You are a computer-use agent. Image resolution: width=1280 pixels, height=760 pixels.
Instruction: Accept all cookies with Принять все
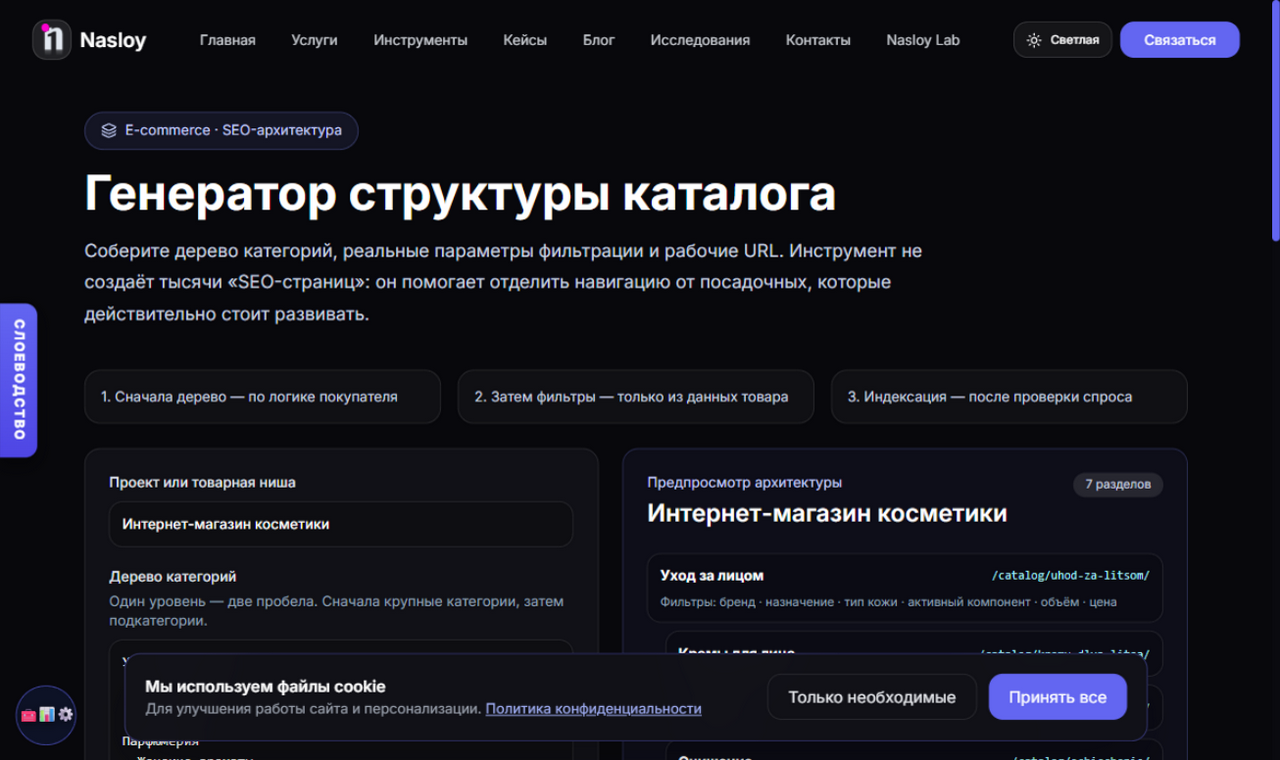click(1058, 697)
